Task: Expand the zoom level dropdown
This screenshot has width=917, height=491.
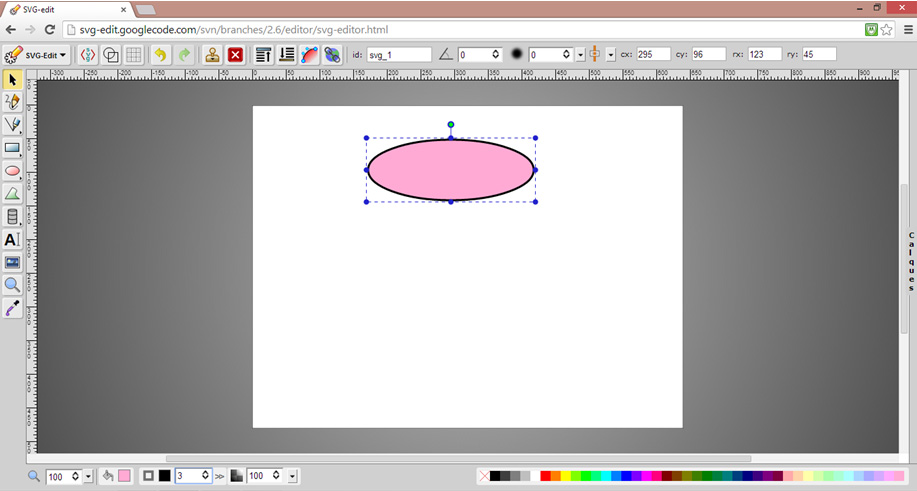Action: (88, 477)
